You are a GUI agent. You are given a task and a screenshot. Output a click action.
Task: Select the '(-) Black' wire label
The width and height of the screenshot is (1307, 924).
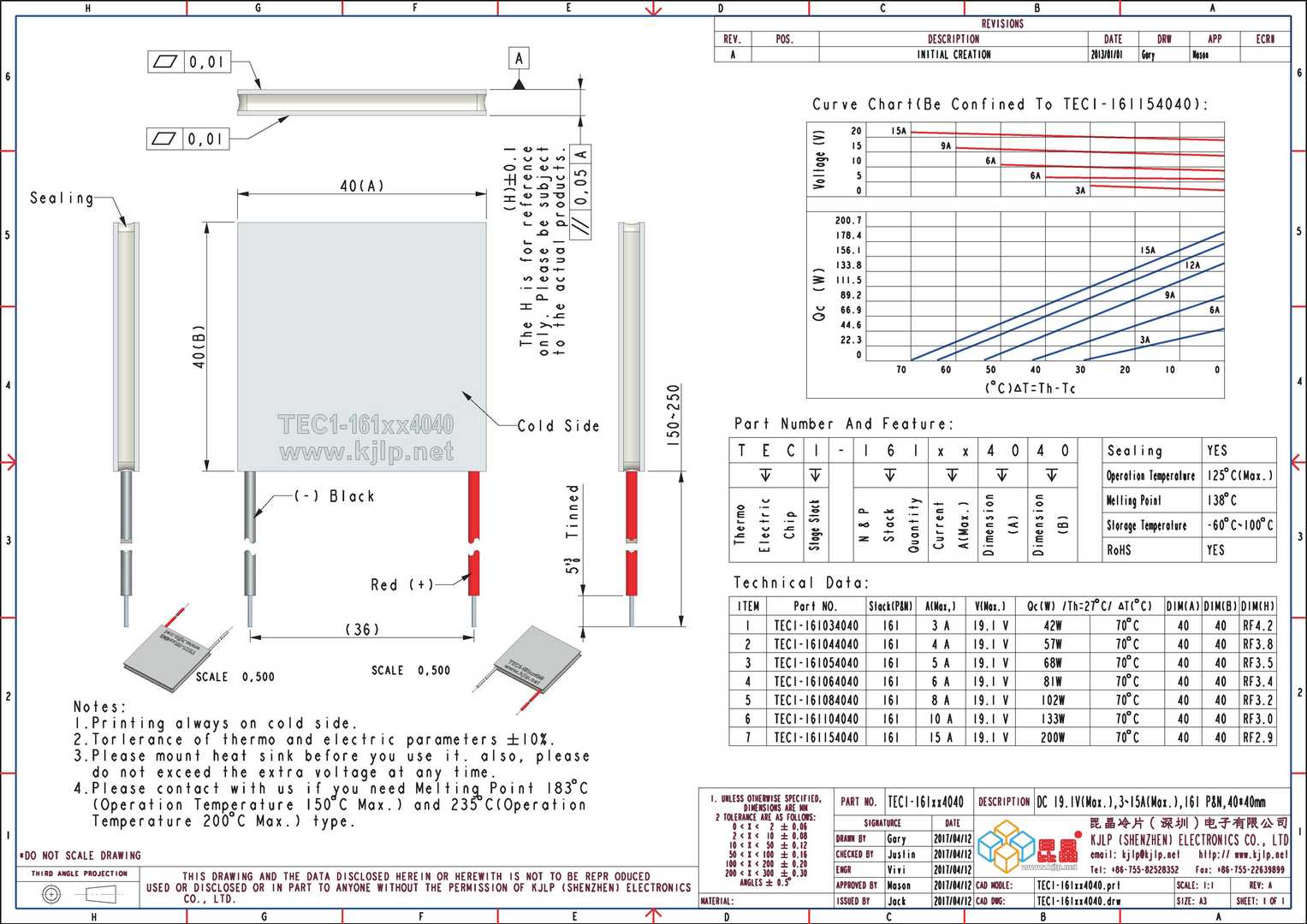coord(334,496)
